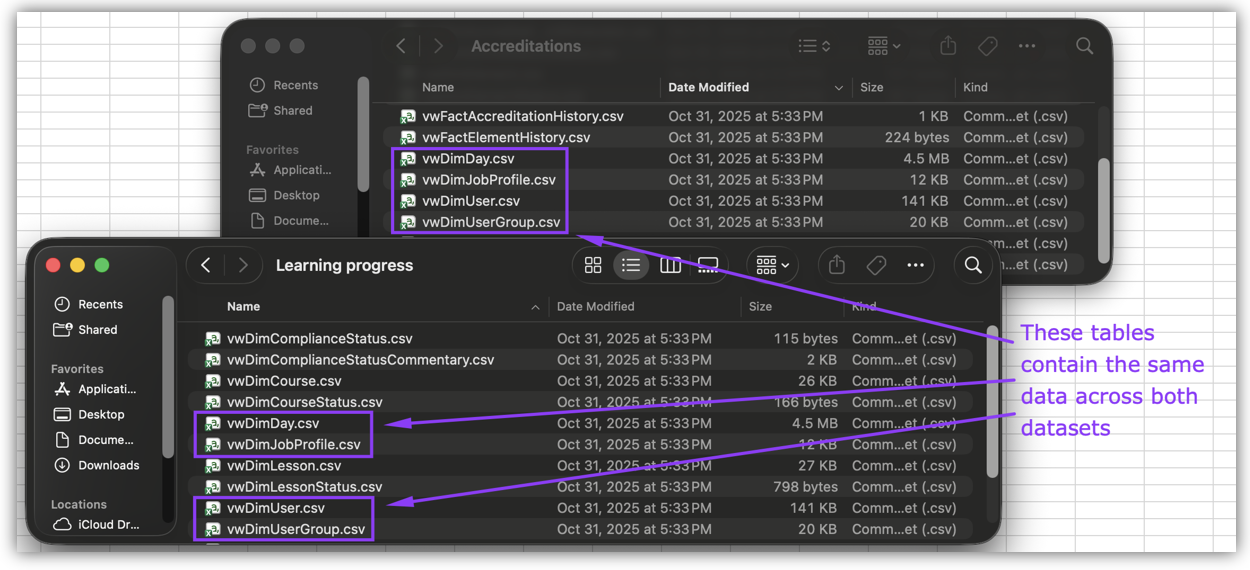This screenshot has width=1250, height=570.
Task: Sort by Date Modified in Accreditations window
Action: 709,87
